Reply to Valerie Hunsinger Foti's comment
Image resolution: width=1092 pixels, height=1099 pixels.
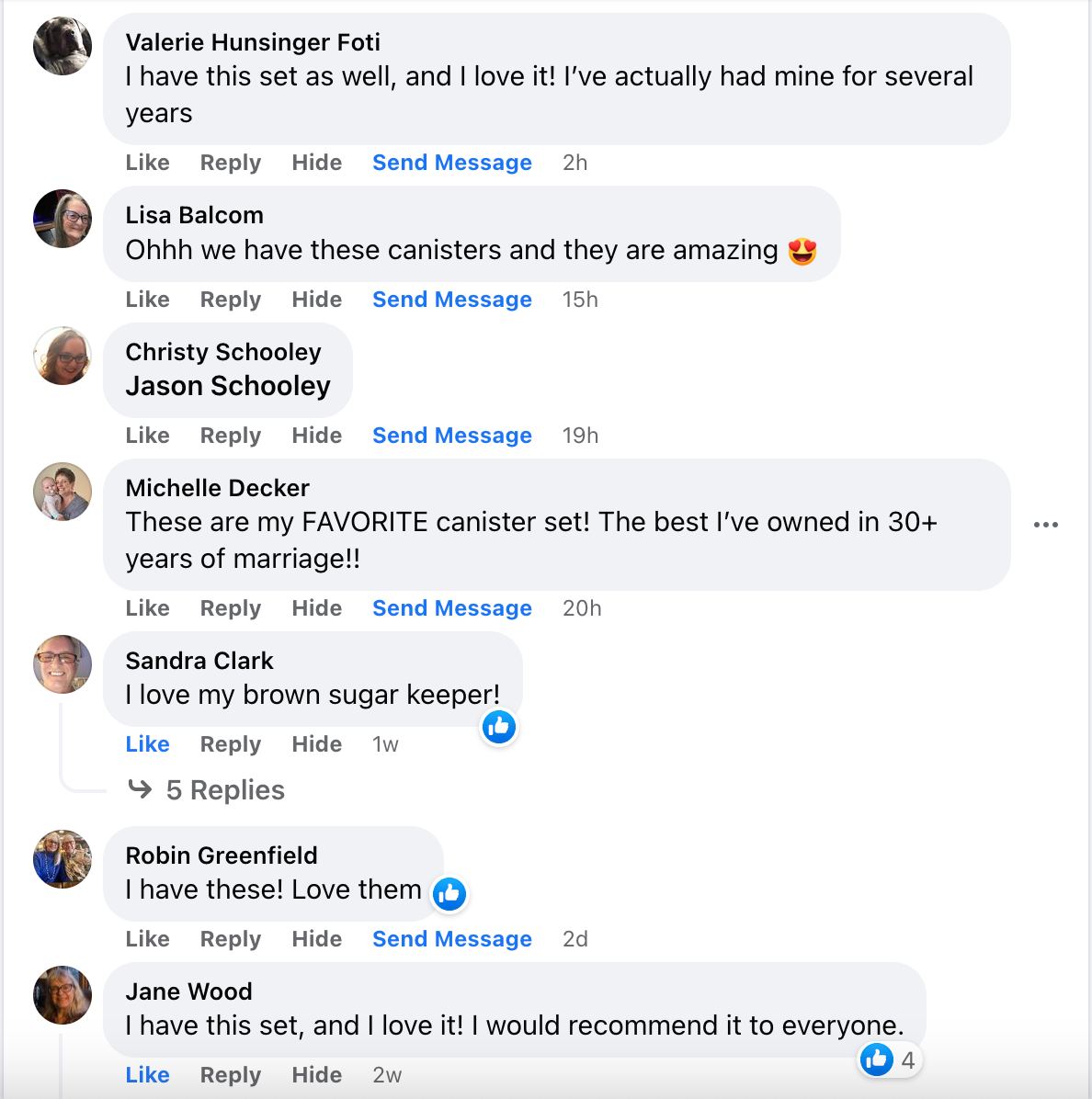click(x=230, y=163)
